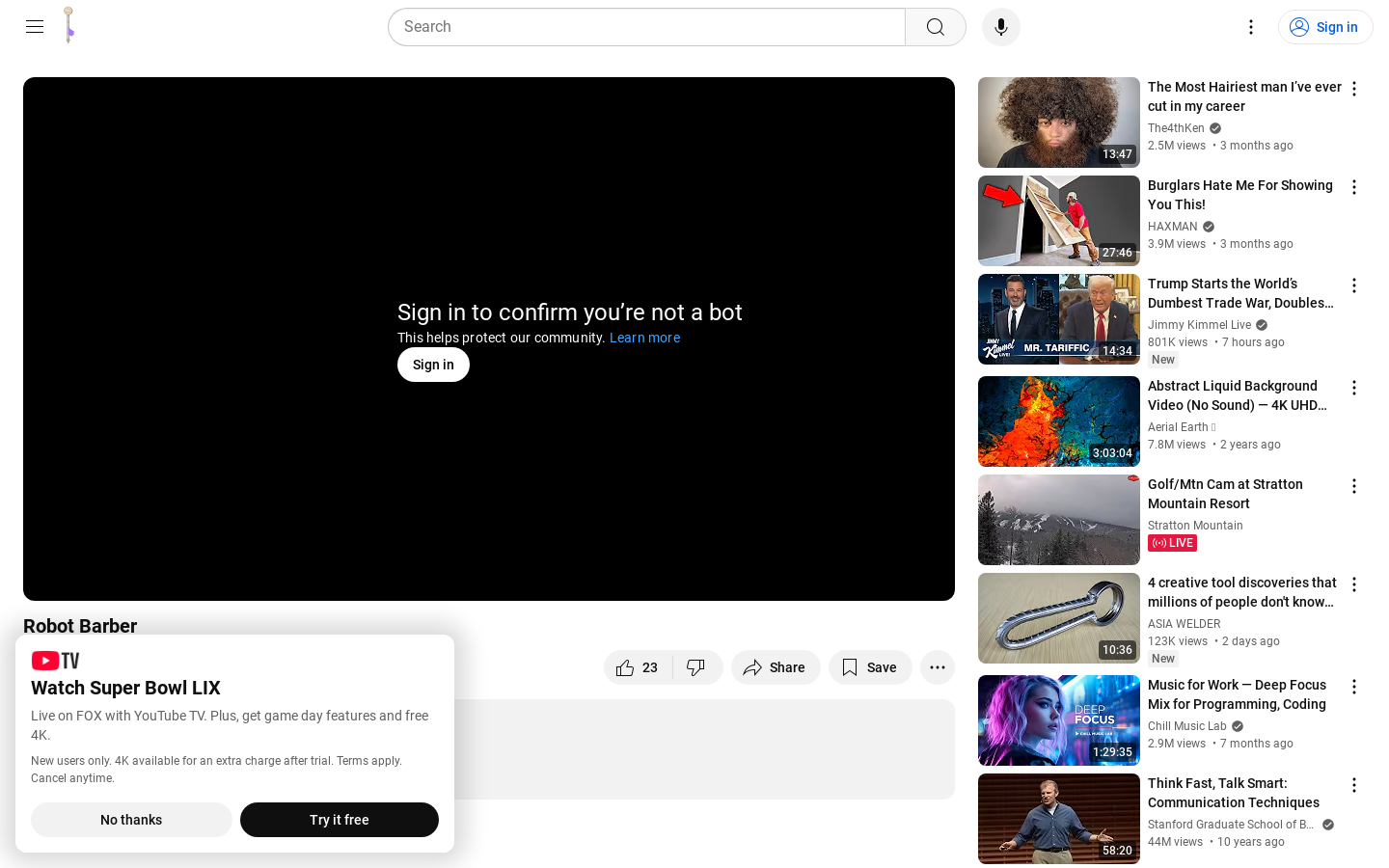Visit Chill Music Lab channel name
Viewport: 1389px width, 868px height.
(x=1186, y=726)
